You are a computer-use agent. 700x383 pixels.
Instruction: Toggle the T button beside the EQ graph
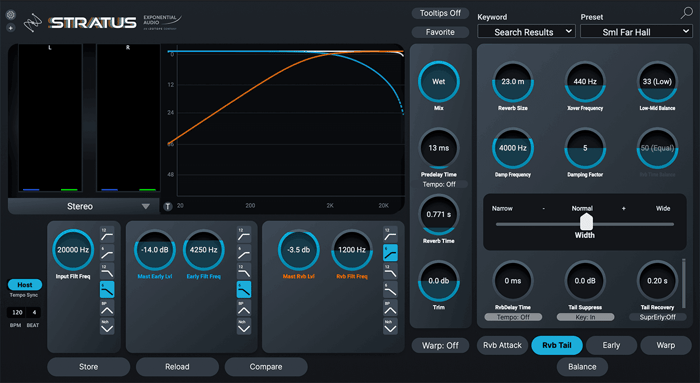click(167, 206)
